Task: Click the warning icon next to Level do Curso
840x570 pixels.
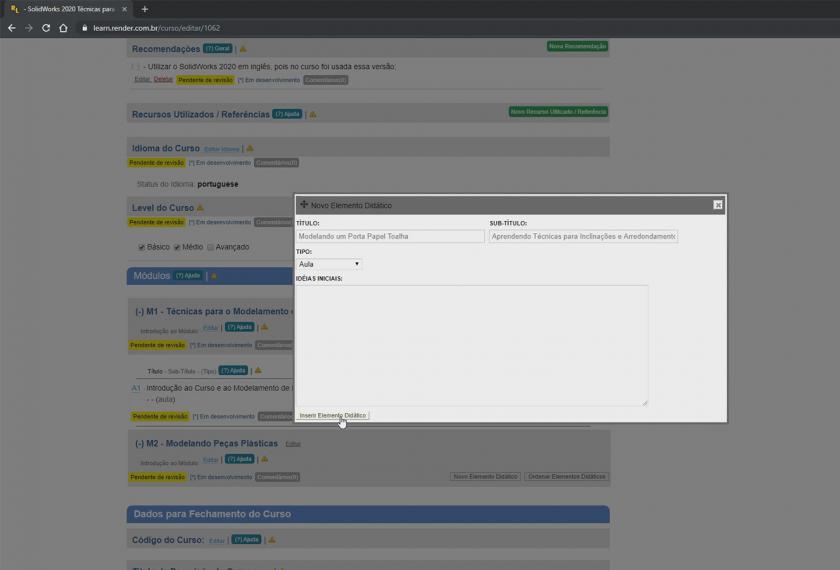Action: pyautogui.click(x=200, y=208)
